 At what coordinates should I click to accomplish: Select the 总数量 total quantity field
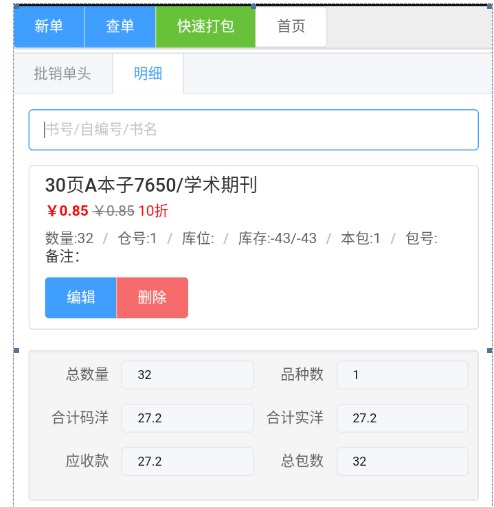coord(187,375)
